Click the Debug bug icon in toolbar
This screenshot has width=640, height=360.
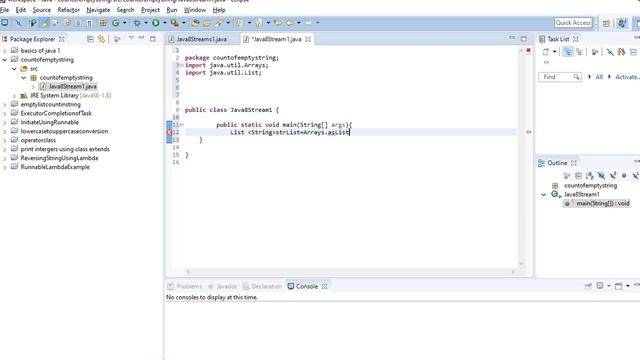tap(137, 23)
